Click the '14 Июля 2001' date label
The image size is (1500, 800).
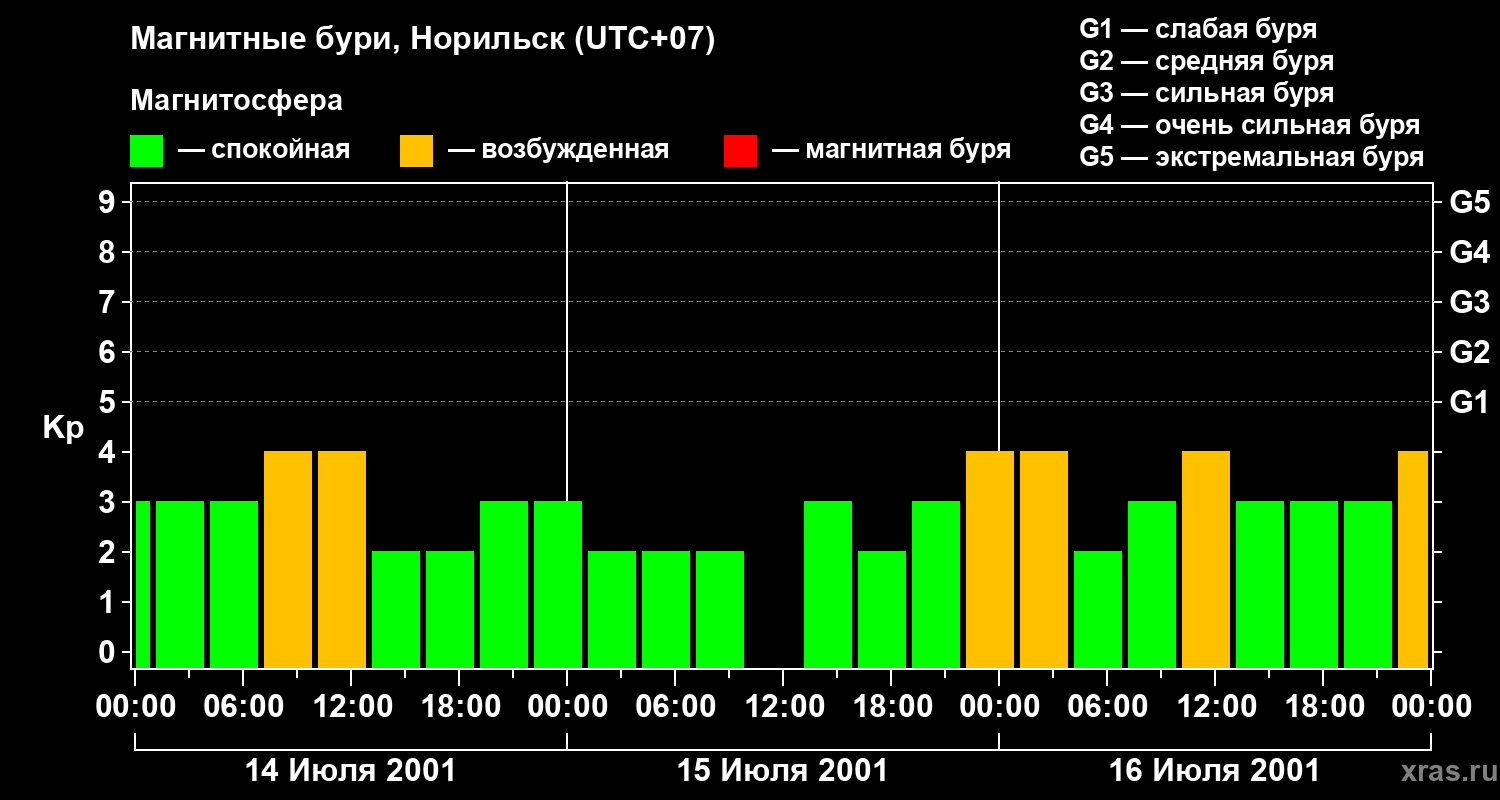351,771
